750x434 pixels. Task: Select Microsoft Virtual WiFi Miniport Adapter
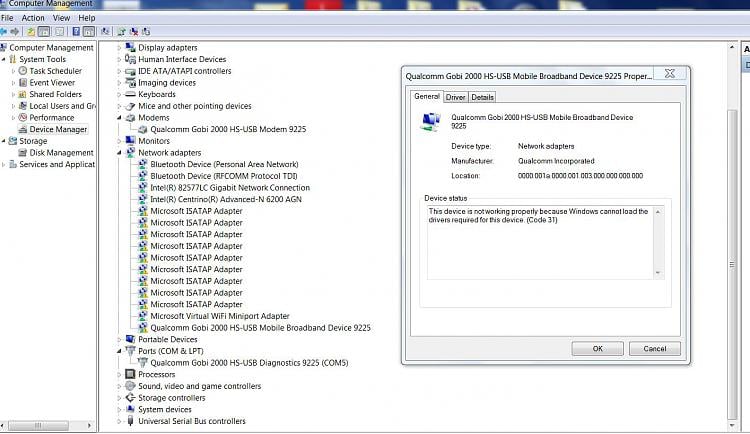[x=220, y=316]
